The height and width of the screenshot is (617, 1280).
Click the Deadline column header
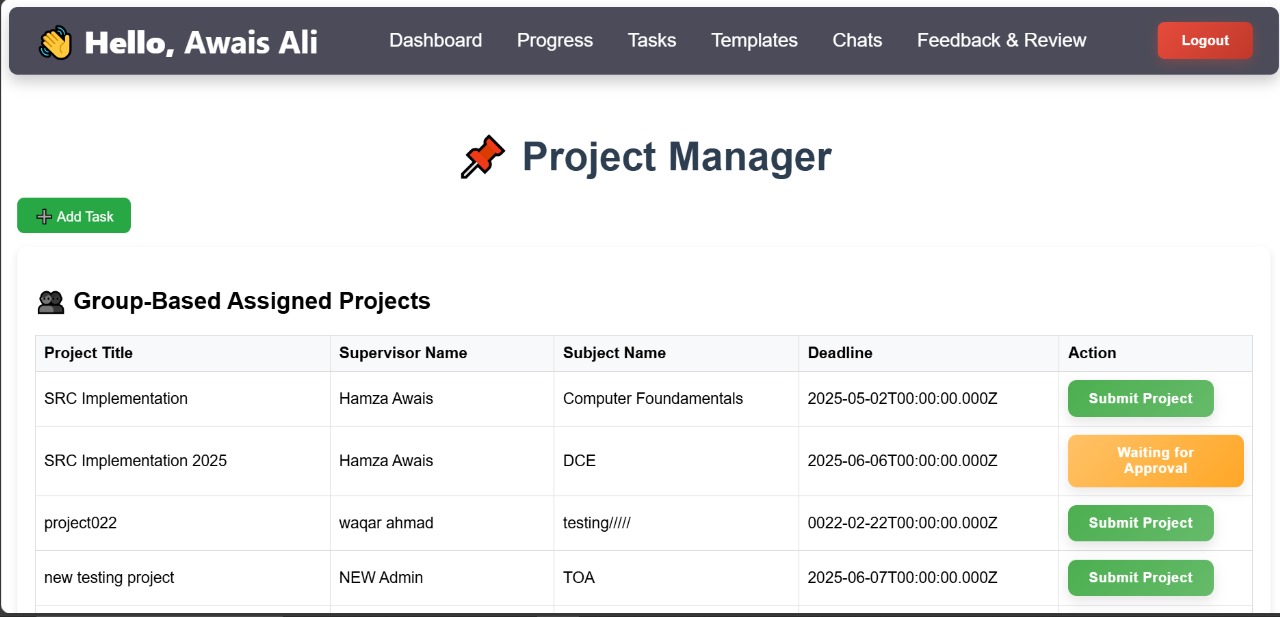coord(840,353)
